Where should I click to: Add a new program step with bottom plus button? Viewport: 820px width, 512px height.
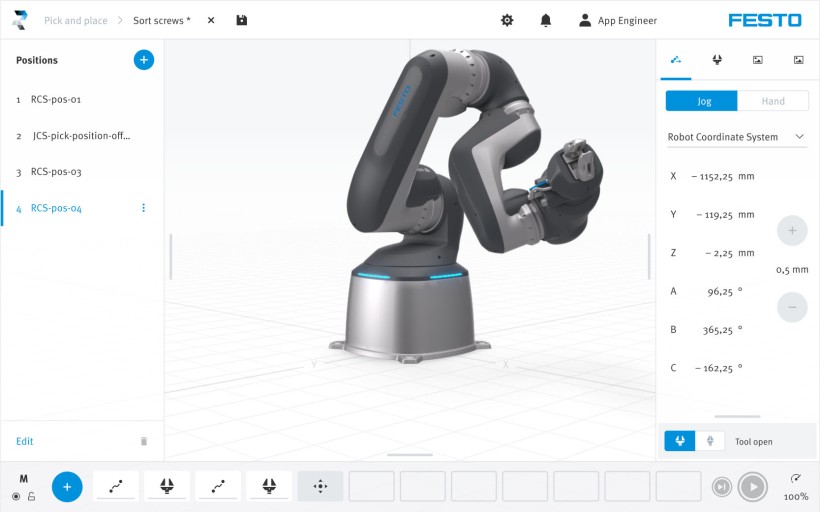pyautogui.click(x=67, y=487)
